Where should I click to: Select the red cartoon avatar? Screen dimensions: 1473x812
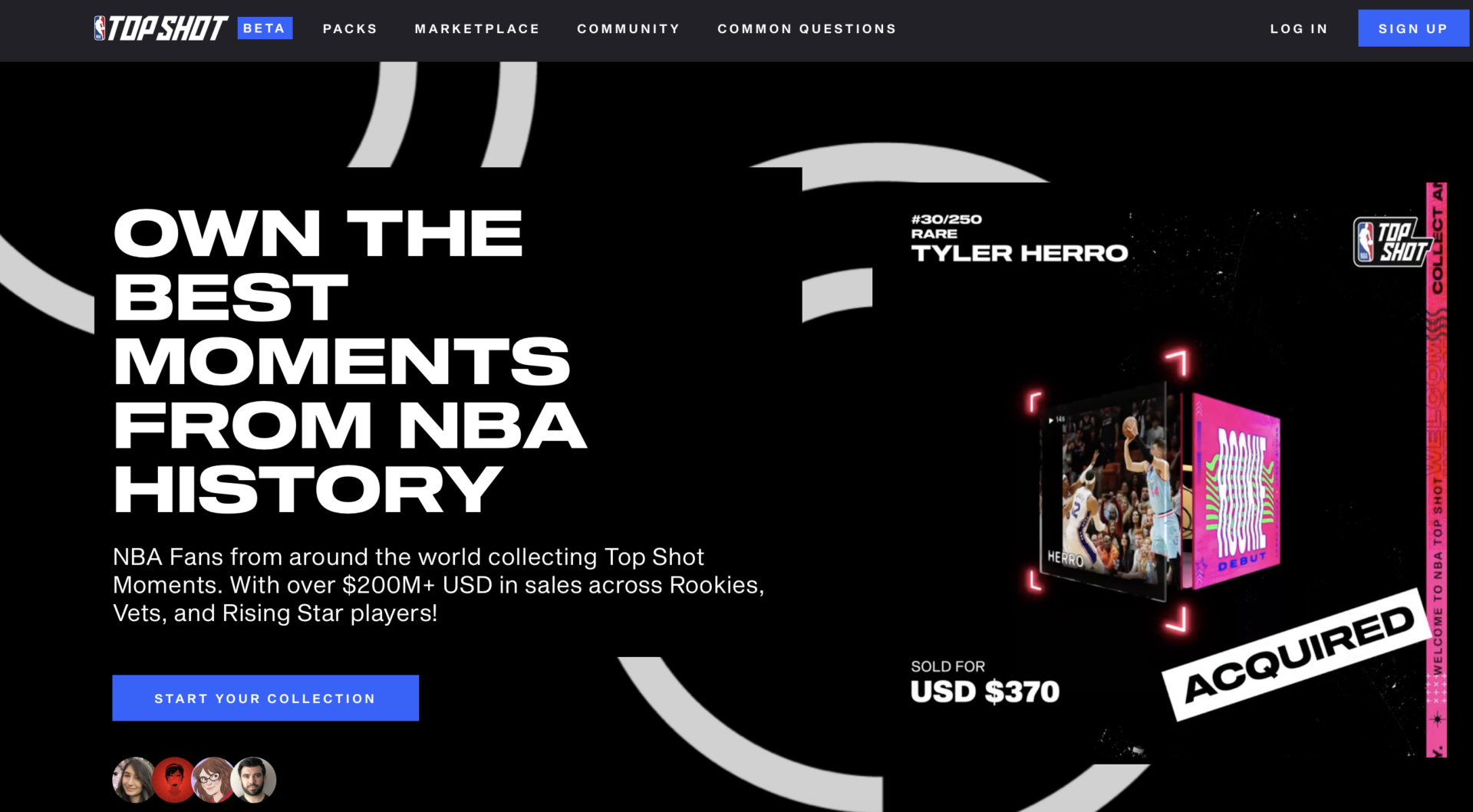pos(174,780)
